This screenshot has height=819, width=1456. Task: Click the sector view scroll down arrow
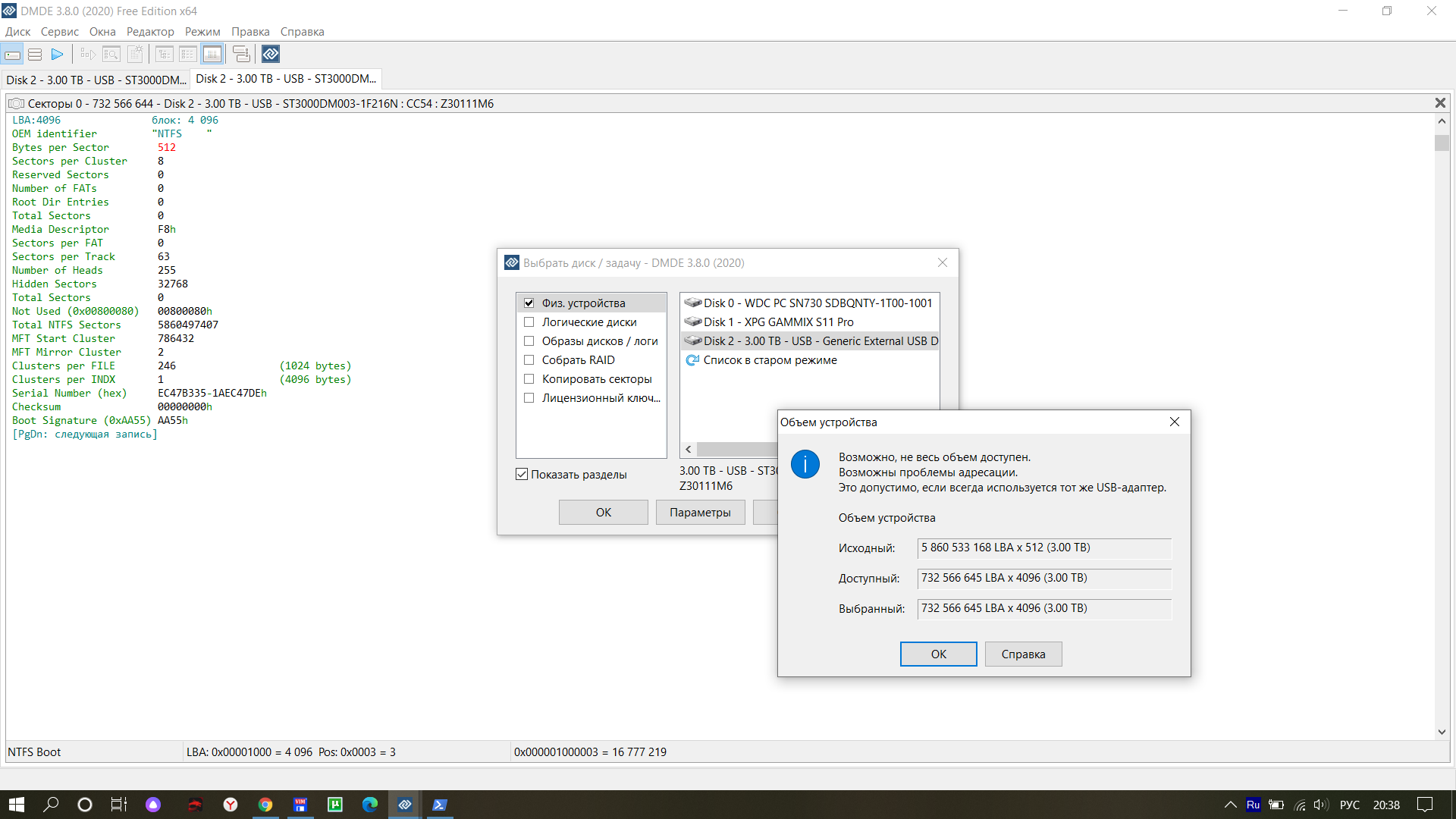(1442, 732)
